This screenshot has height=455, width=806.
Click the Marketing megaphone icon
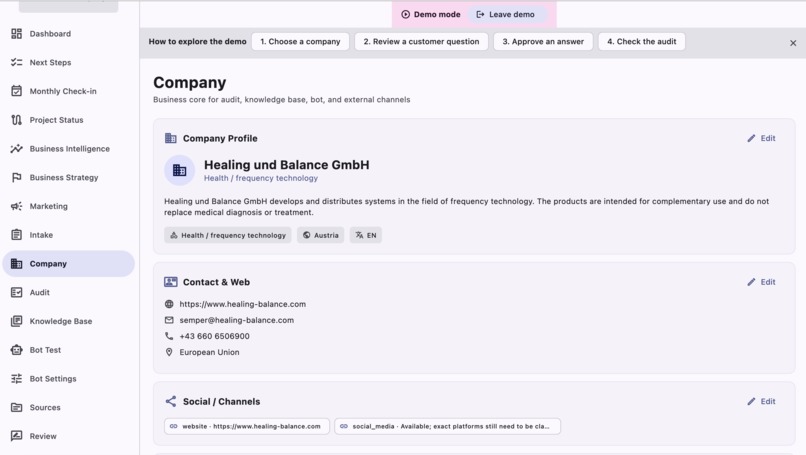tap(16, 207)
